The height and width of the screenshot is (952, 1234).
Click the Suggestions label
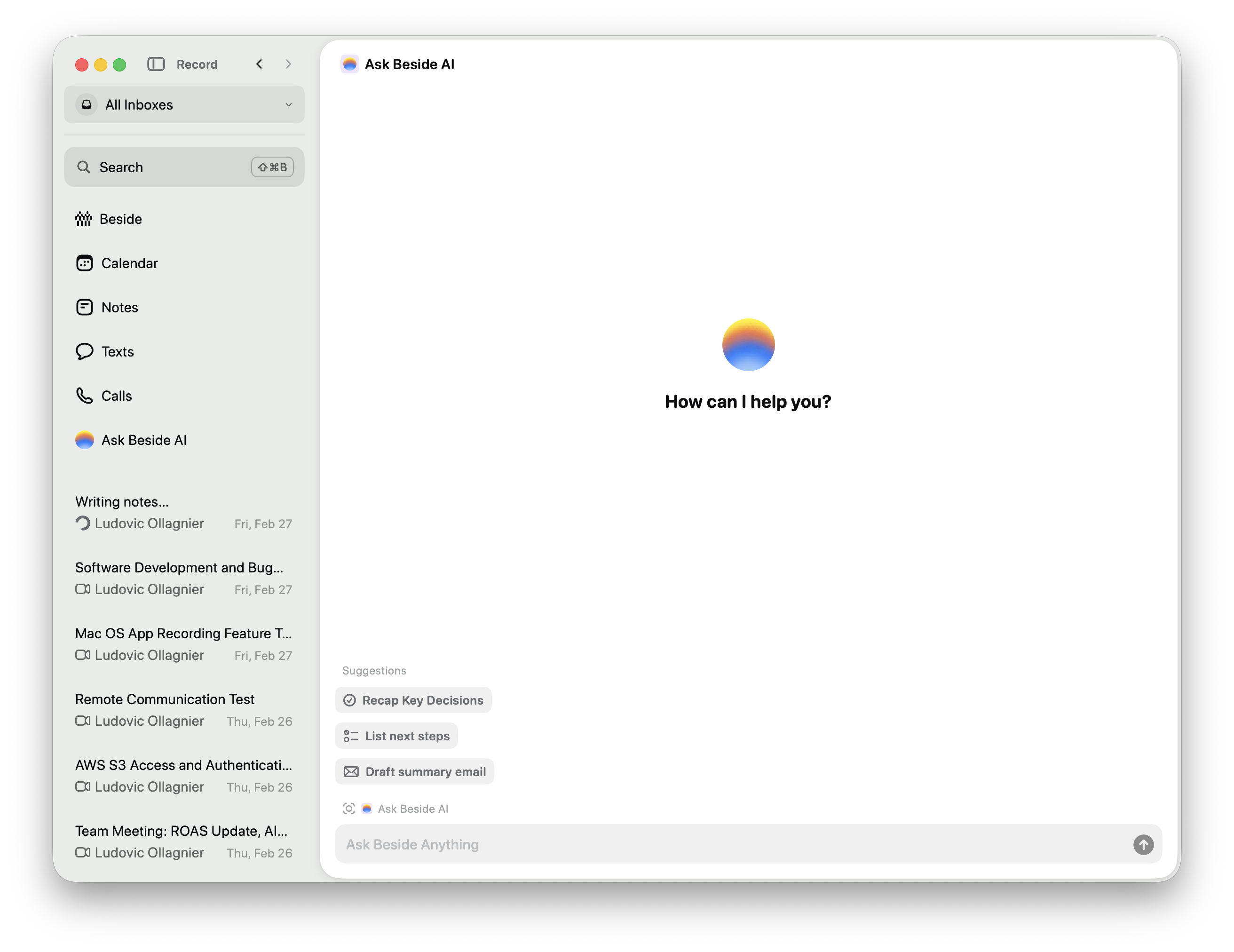(374, 671)
